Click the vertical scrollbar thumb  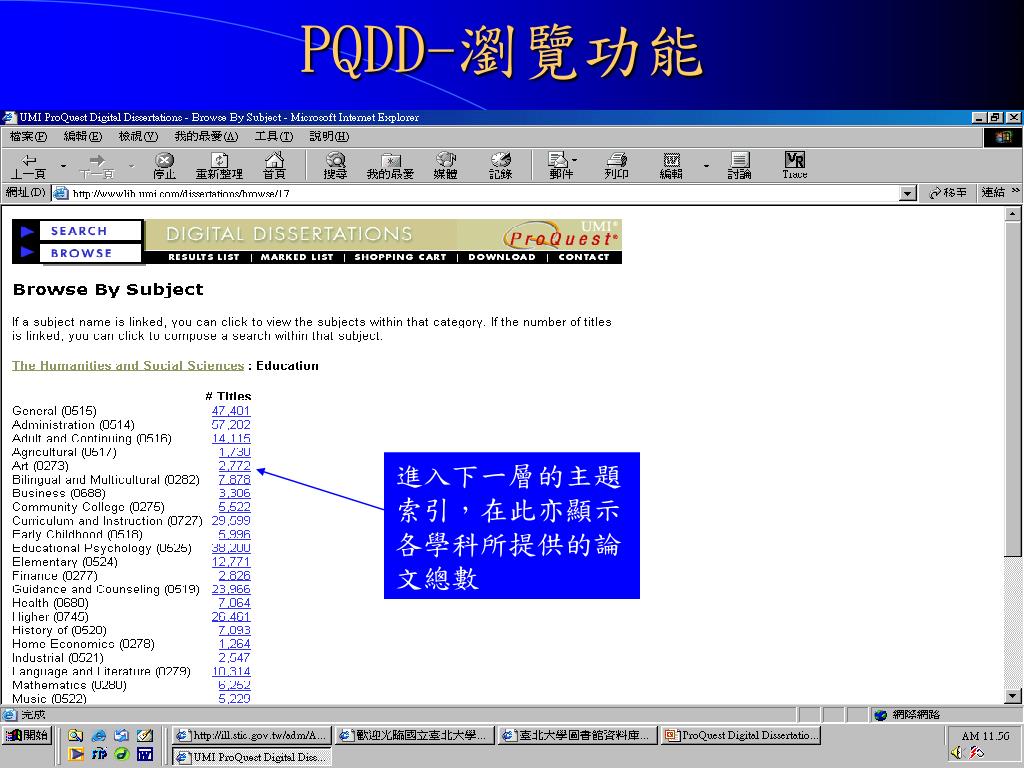pyautogui.click(x=1012, y=389)
